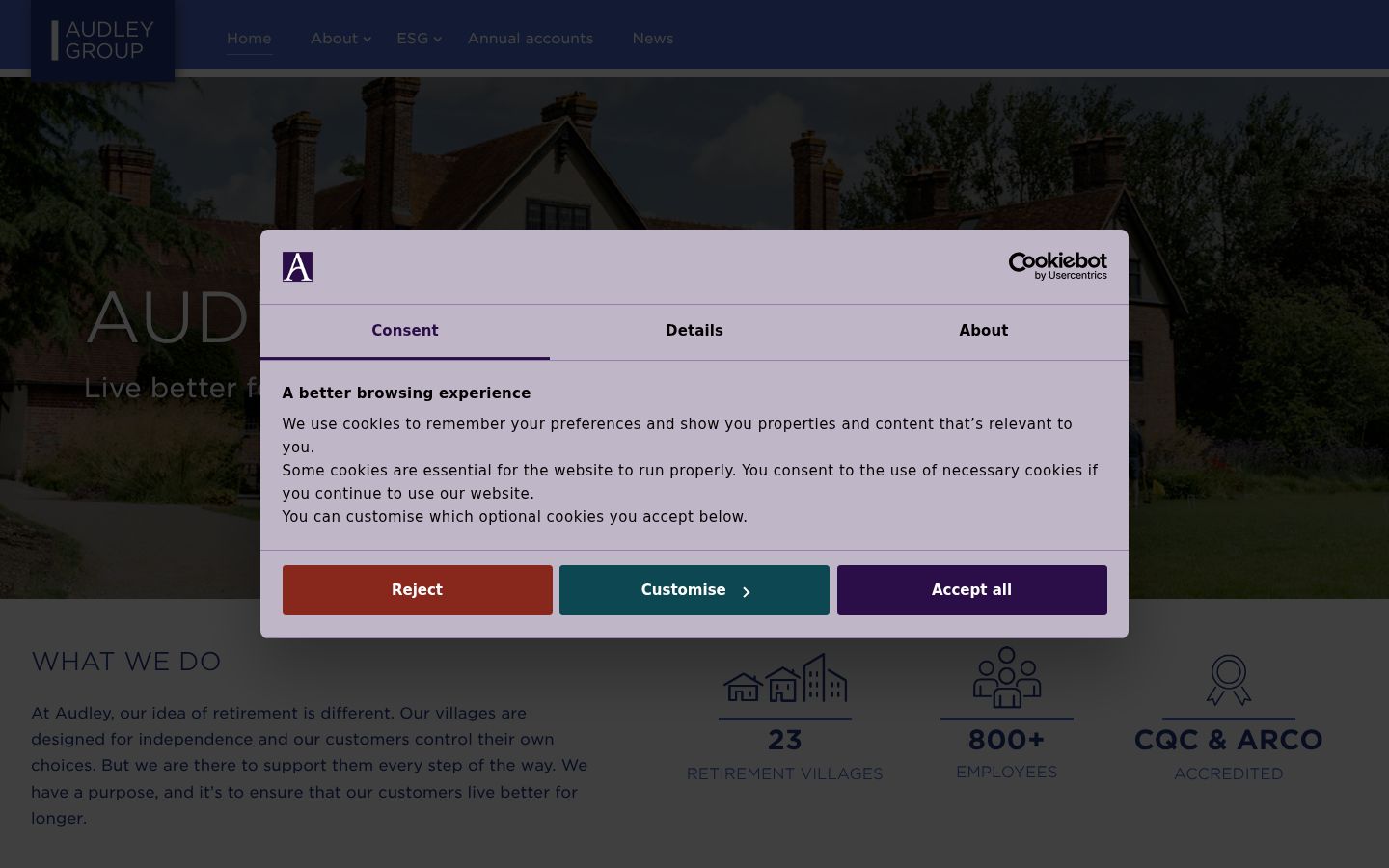1389x868 pixels.
Task: Click the employees people group icon
Action: tap(1006, 677)
